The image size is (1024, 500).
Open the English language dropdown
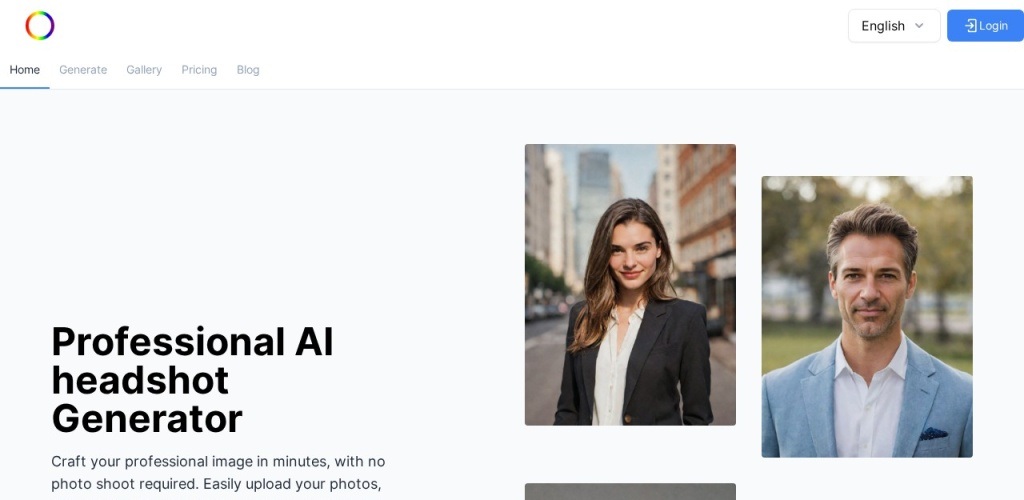coord(894,26)
